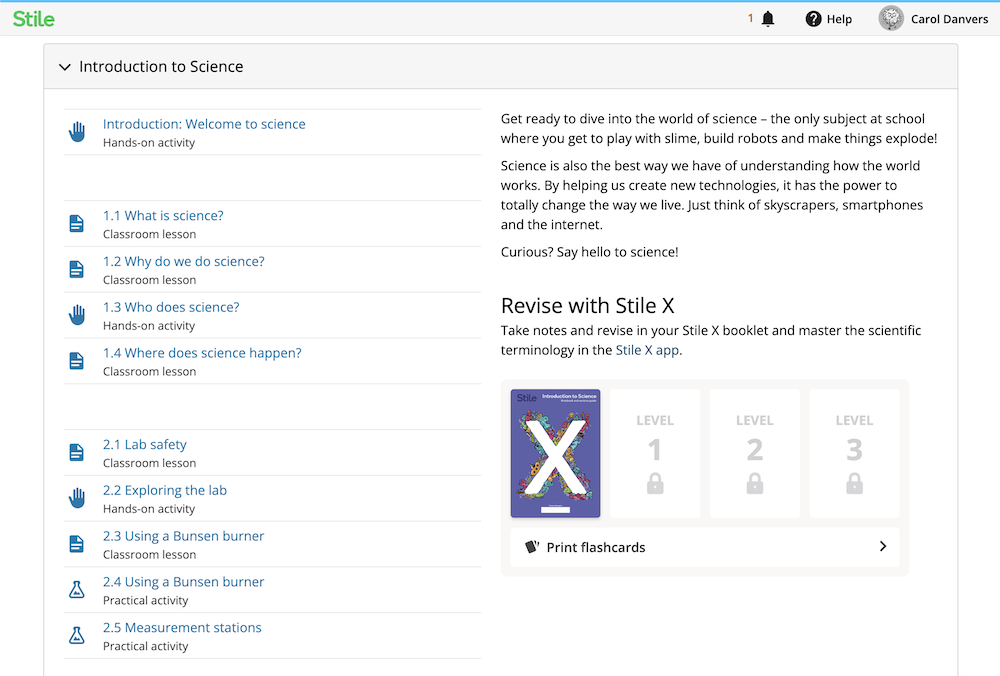1000x676 pixels.
Task: Click hand icon beside 2.2 Exploring the lab
Action: [x=77, y=498]
